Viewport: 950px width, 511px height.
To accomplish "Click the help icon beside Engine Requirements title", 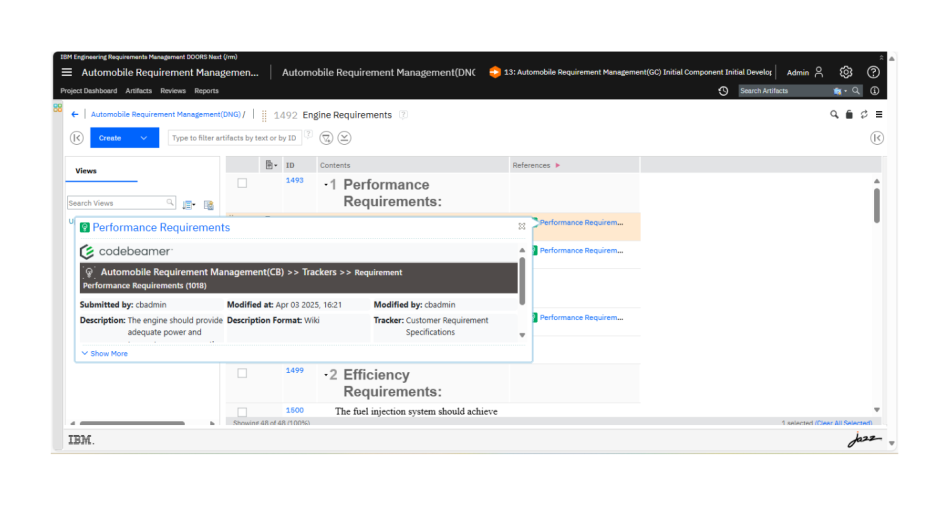I will coord(404,115).
